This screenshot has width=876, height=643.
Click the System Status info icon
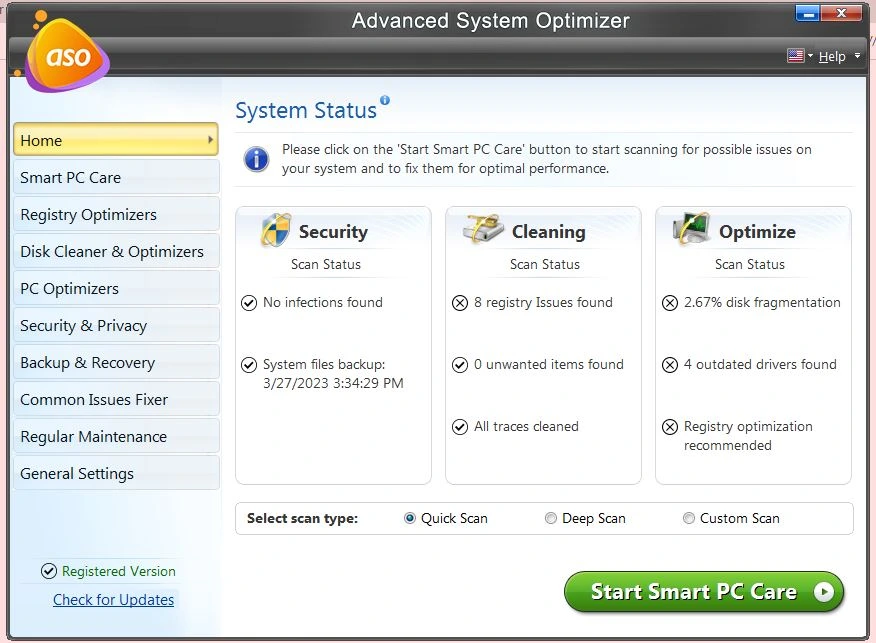pyautogui.click(x=385, y=100)
